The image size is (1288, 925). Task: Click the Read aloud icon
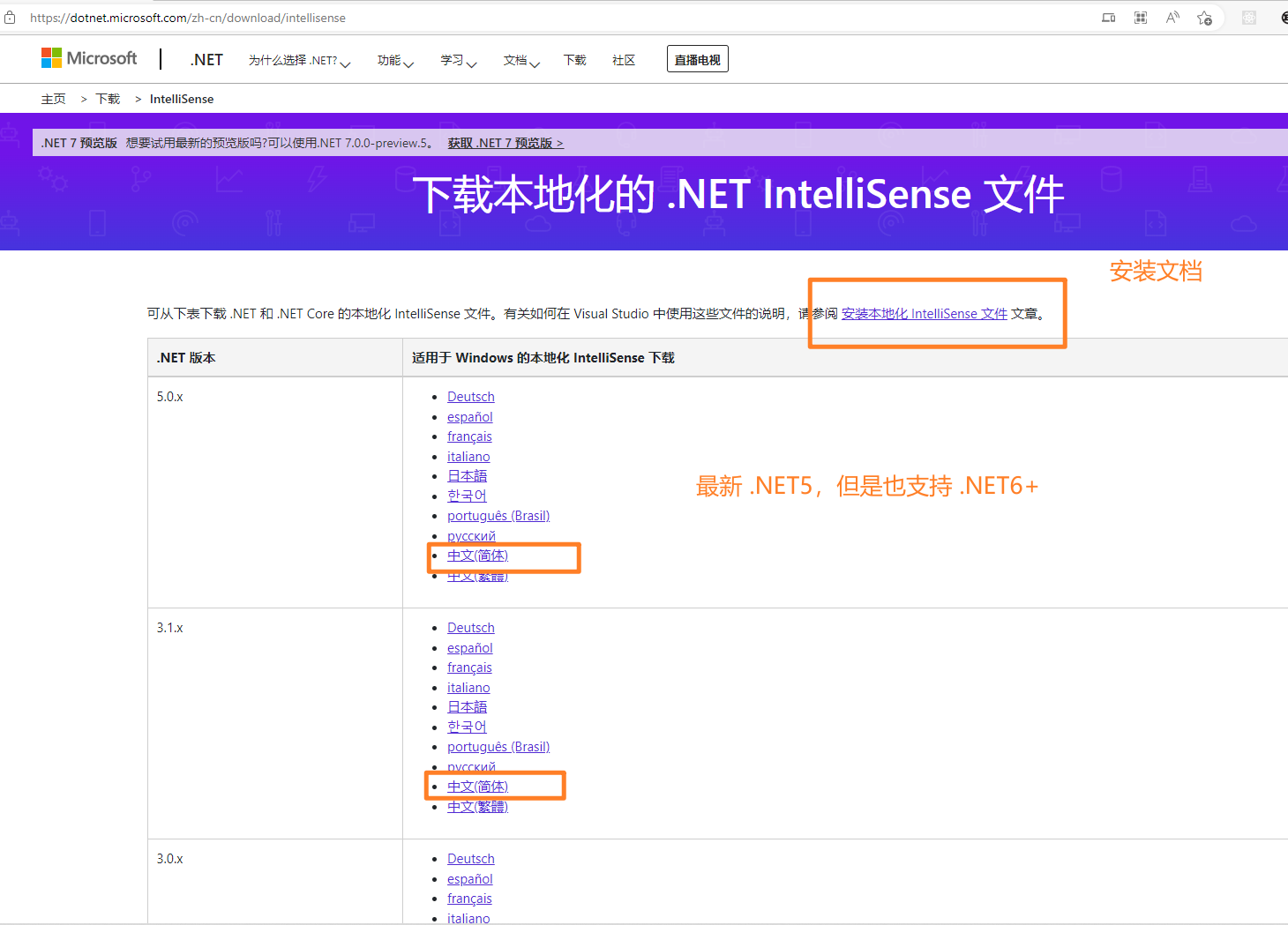coord(1172,18)
